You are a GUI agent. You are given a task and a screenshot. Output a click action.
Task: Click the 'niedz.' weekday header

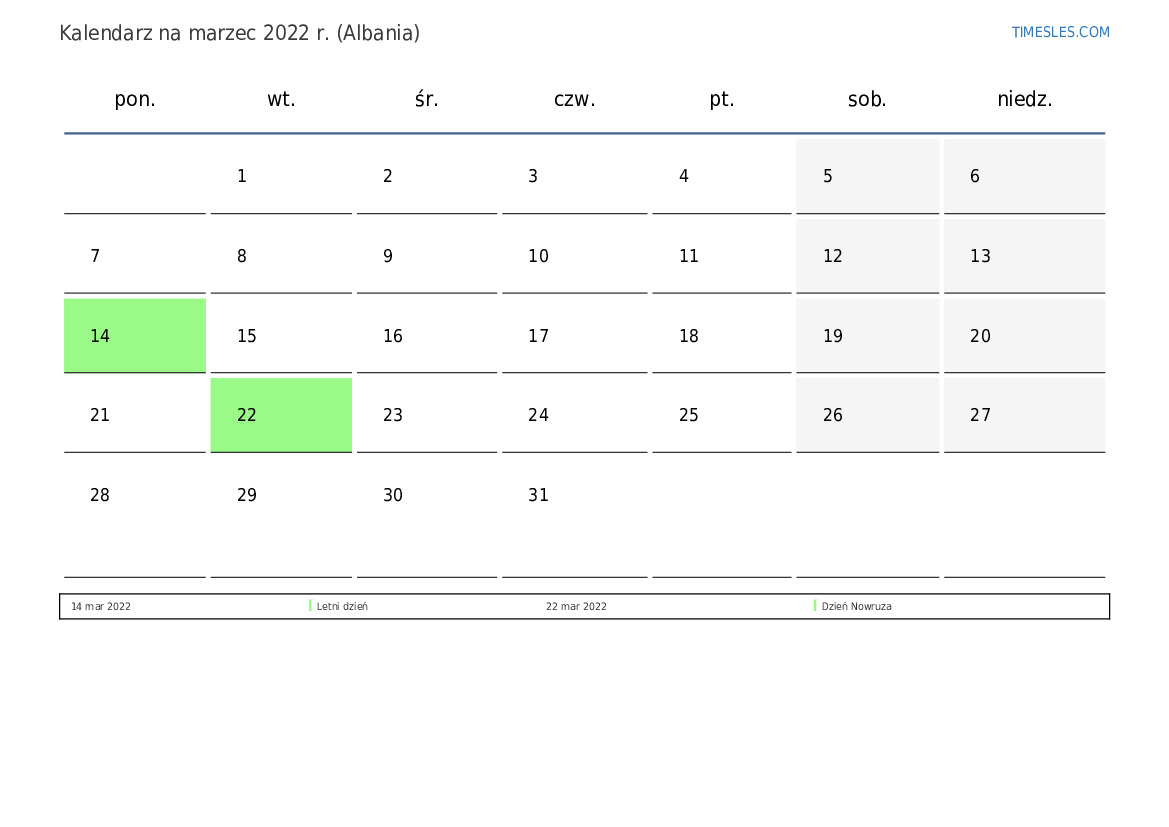[x=1024, y=99]
